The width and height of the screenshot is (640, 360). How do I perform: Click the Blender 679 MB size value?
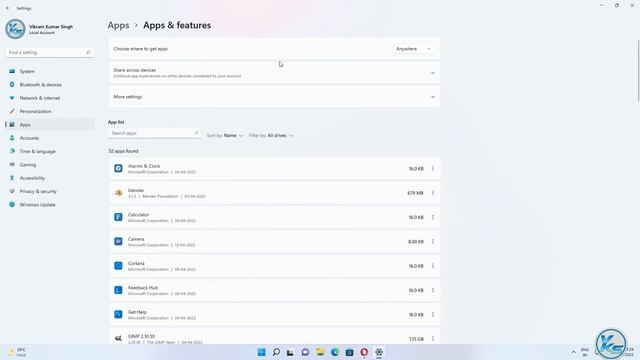click(415, 193)
